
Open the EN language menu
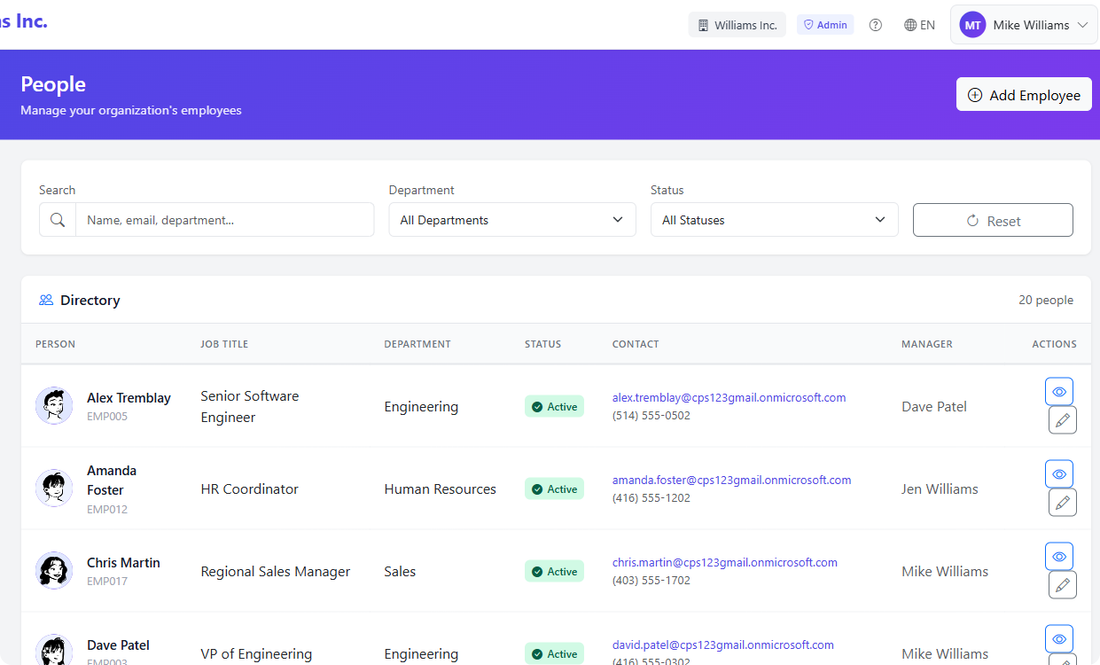[920, 24]
